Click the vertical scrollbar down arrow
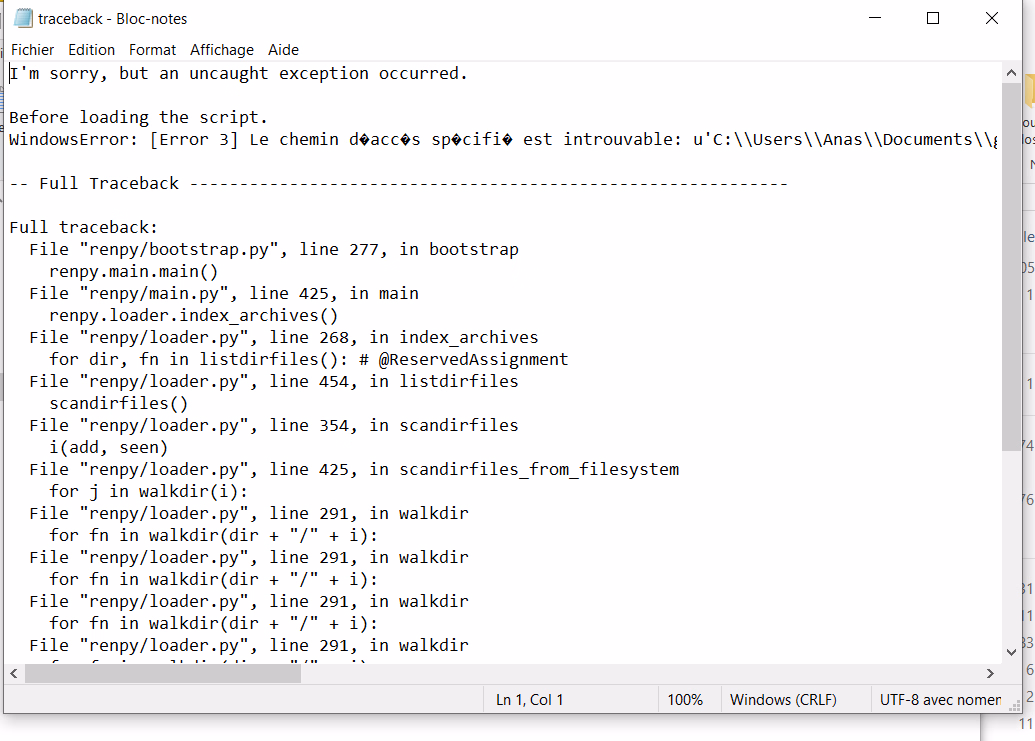This screenshot has width=1035, height=741. [x=1011, y=651]
